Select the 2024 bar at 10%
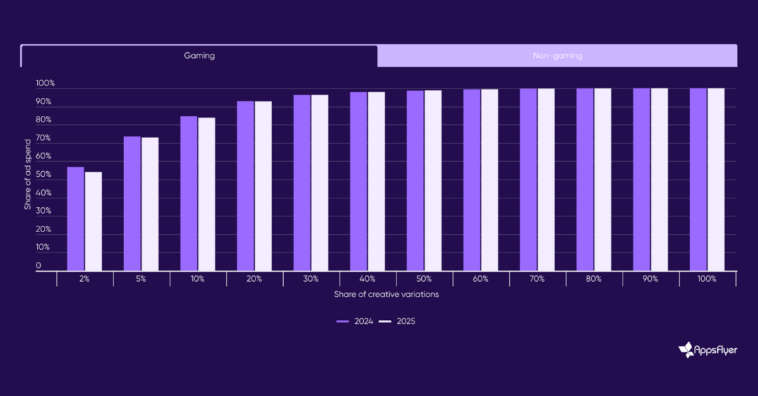 point(189,193)
